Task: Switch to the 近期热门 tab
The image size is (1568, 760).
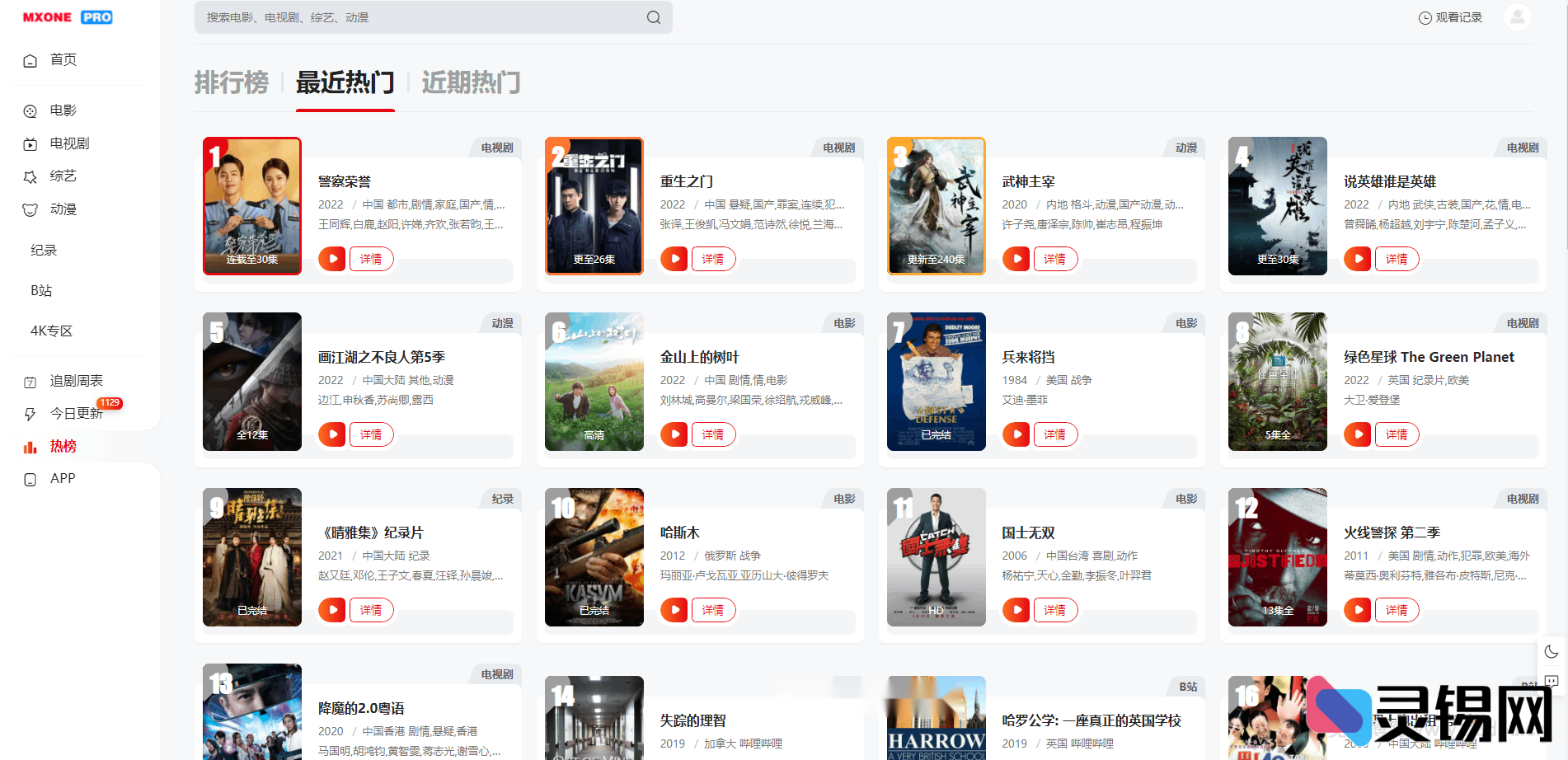Action: pos(471,82)
